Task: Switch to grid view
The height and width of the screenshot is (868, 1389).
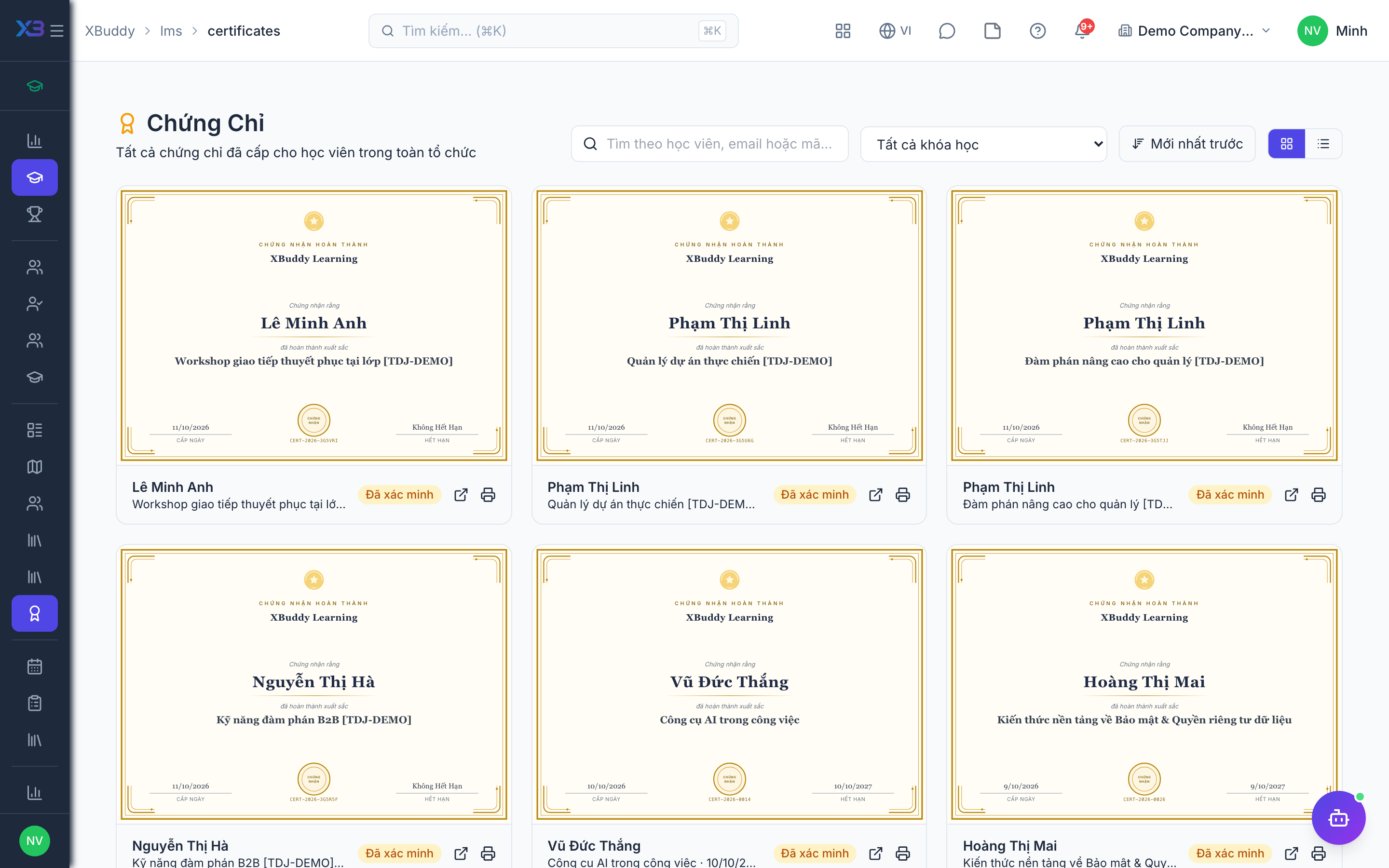Action: tap(1287, 144)
